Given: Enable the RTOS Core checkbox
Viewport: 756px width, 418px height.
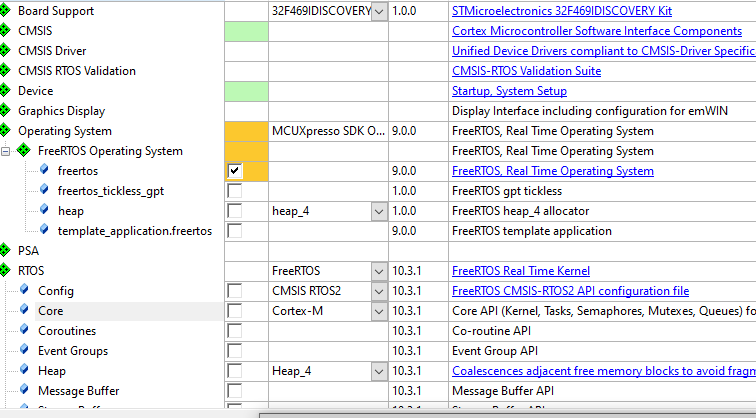Looking at the screenshot, I should [x=235, y=311].
